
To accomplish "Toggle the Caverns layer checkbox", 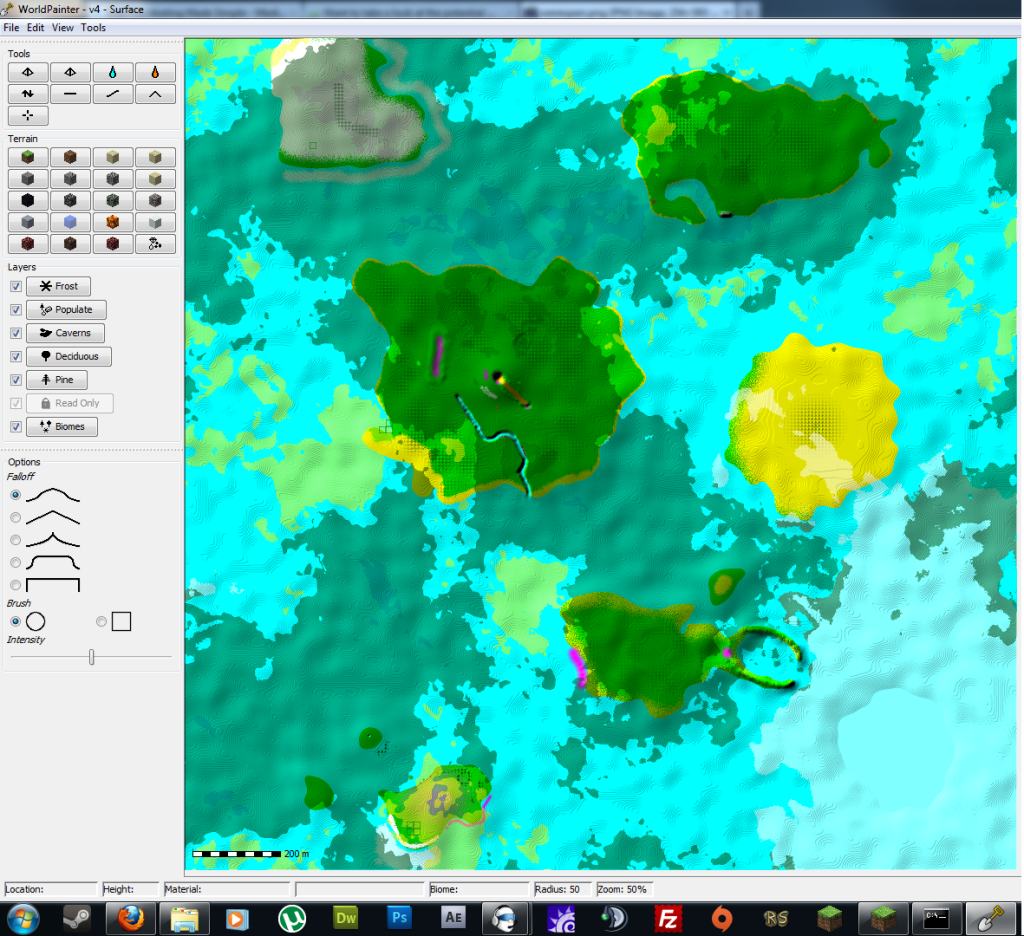I will coord(16,334).
